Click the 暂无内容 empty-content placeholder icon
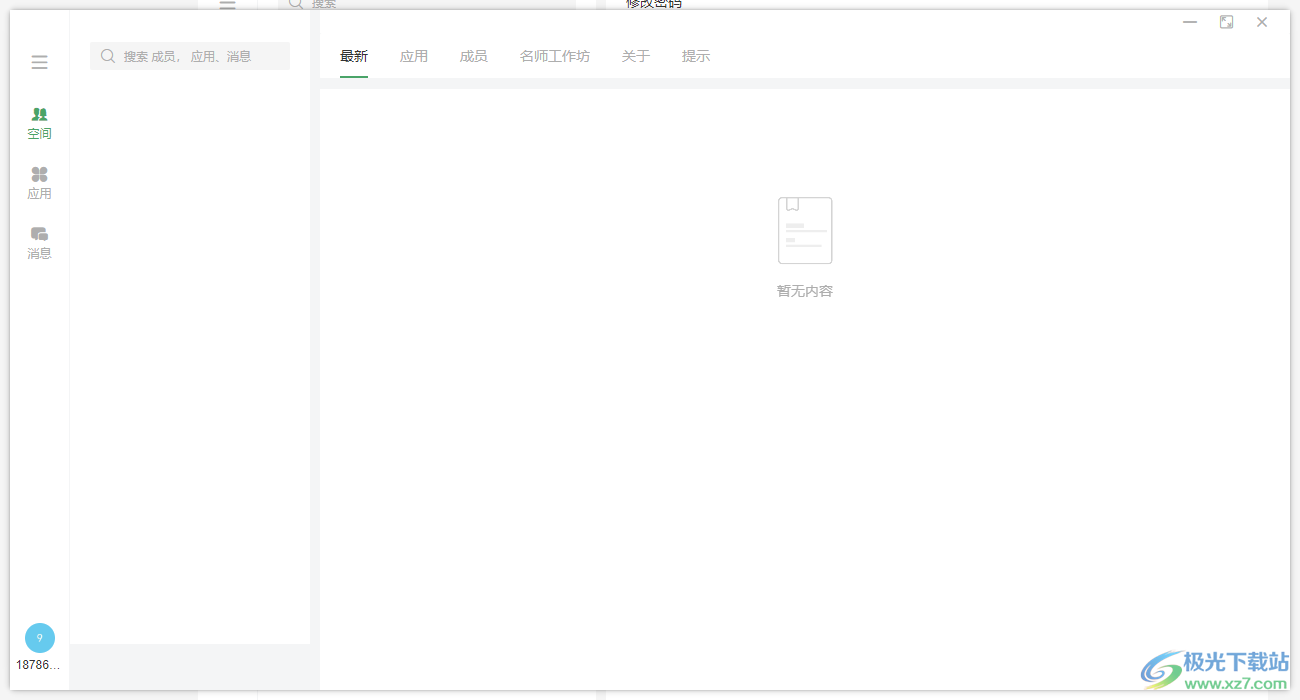The image size is (1300, 700). 804,230
